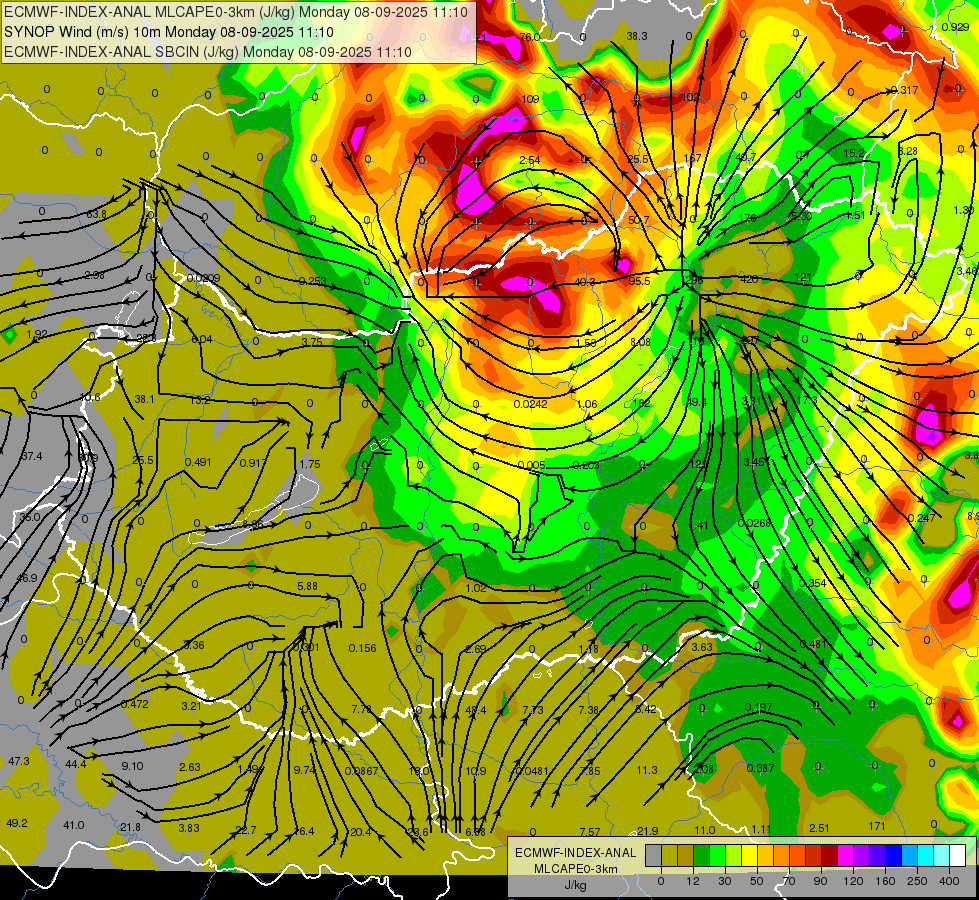Select the dark green legend swatch
979x900 pixels.
tap(701, 855)
